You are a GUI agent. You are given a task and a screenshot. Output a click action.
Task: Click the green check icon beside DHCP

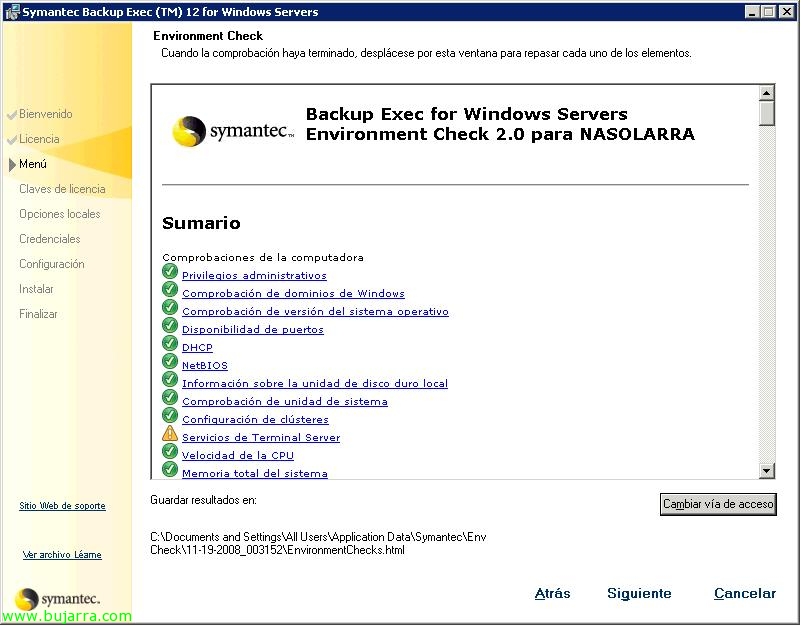tap(170, 343)
